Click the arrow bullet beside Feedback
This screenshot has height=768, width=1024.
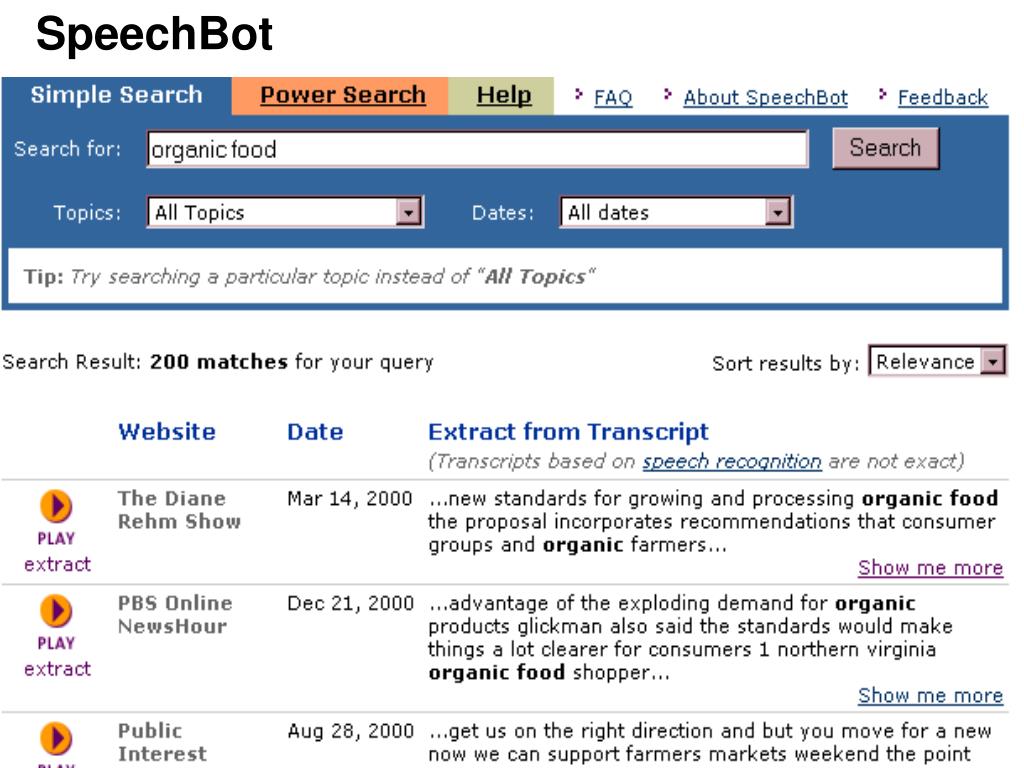point(883,95)
